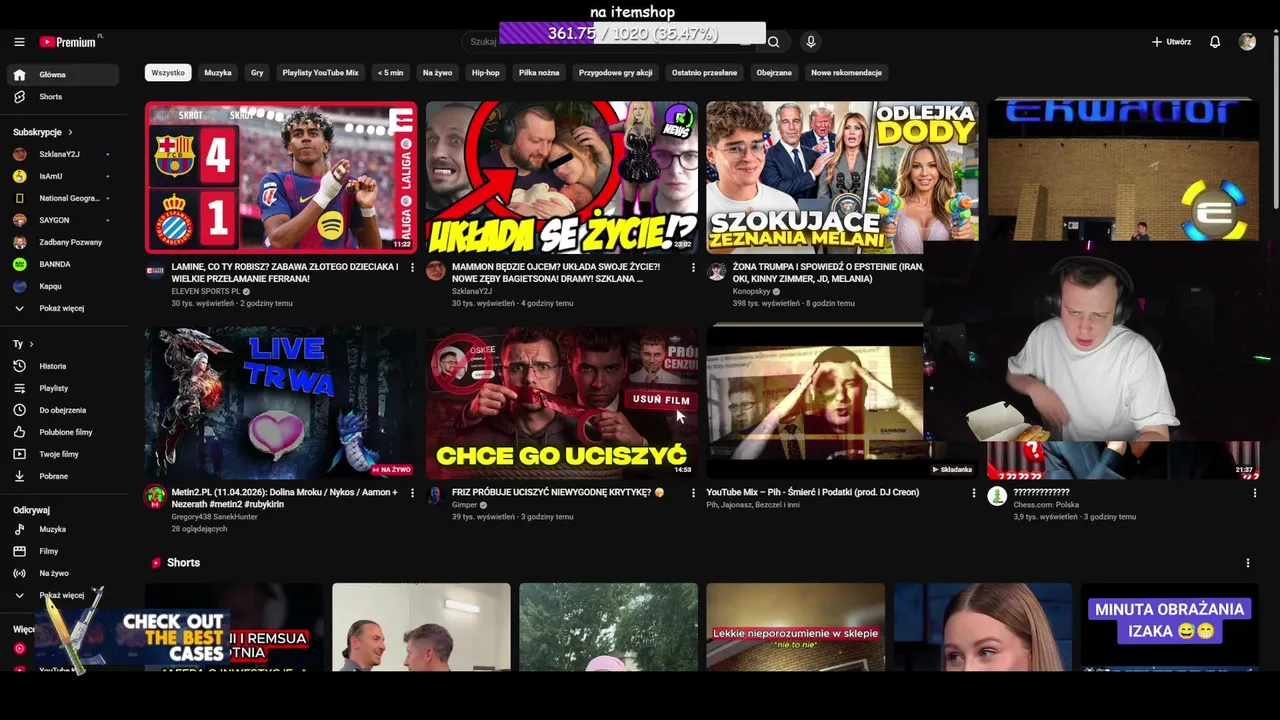Select the Piłka nożna filter chip
The width and height of the screenshot is (1280, 720).
(x=539, y=73)
